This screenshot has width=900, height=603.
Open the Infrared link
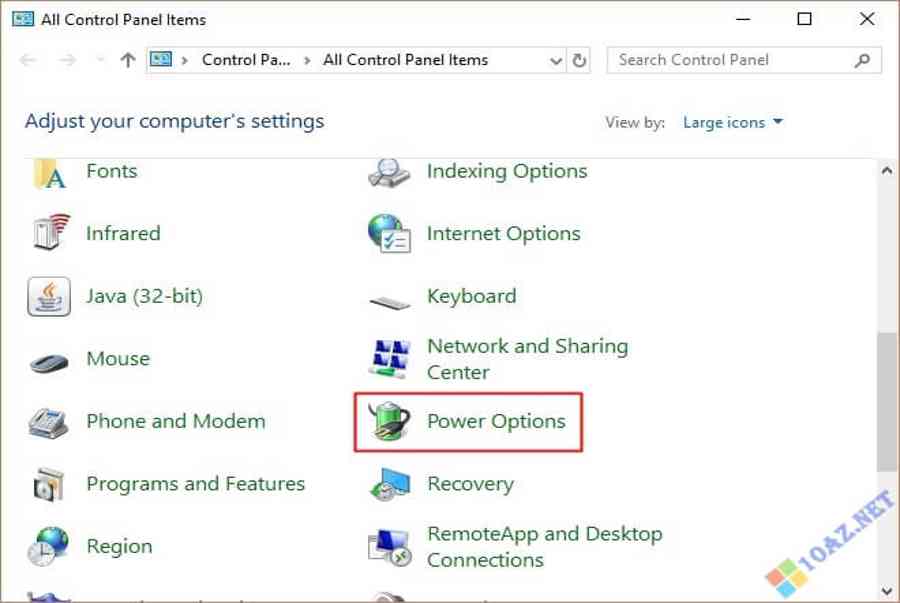click(123, 234)
